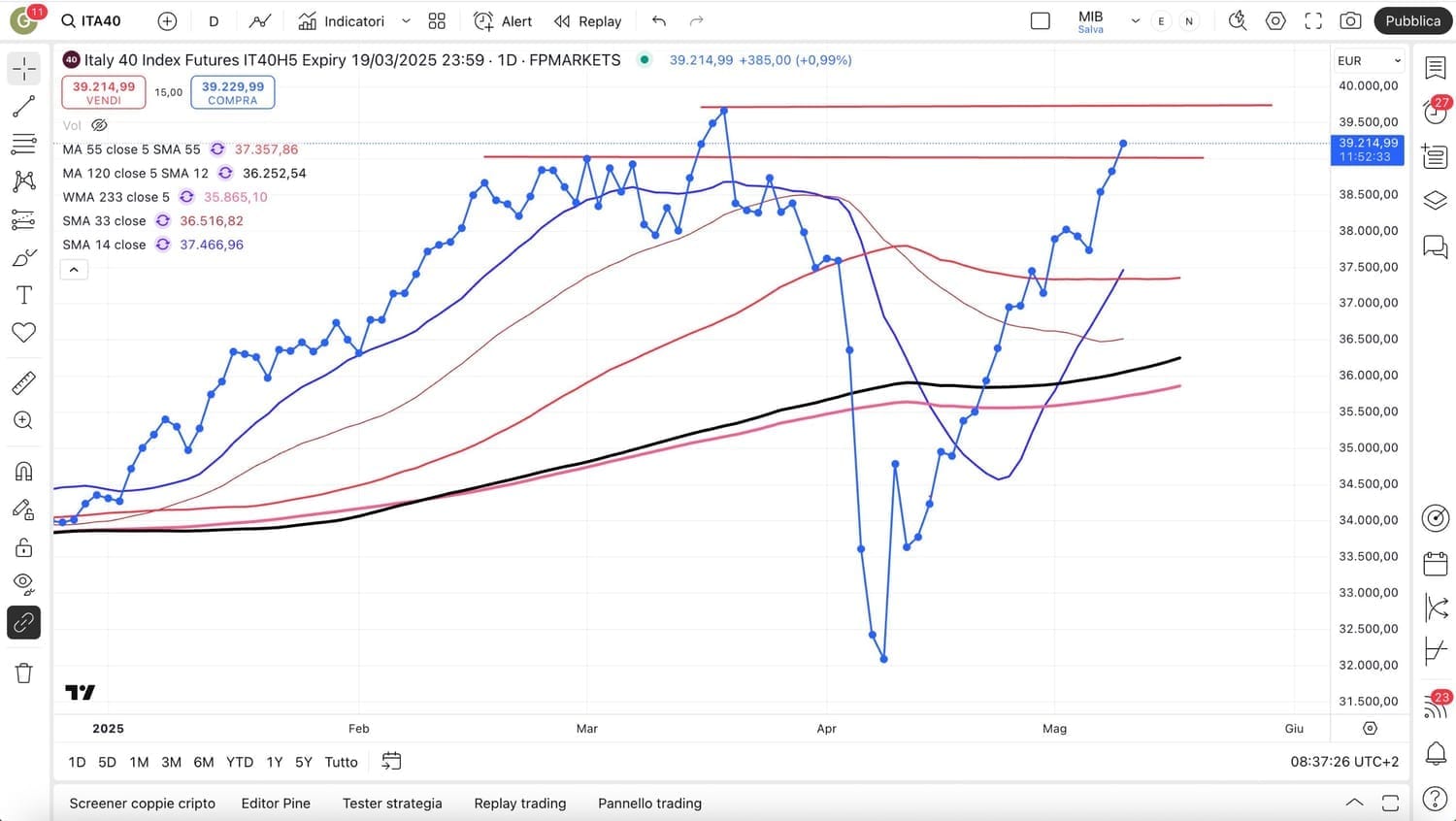Enter fullscreen mode
1456x821 pixels.
click(1313, 21)
